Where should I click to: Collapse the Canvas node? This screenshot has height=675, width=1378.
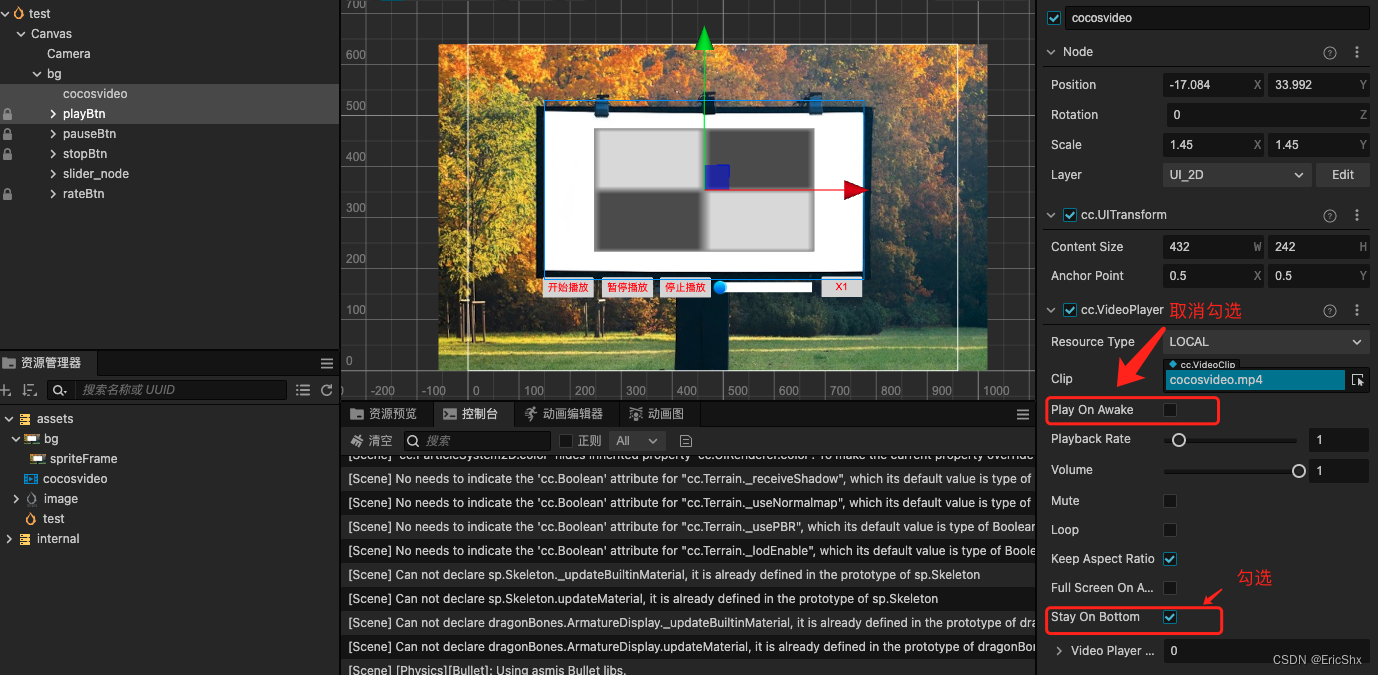click(22, 34)
